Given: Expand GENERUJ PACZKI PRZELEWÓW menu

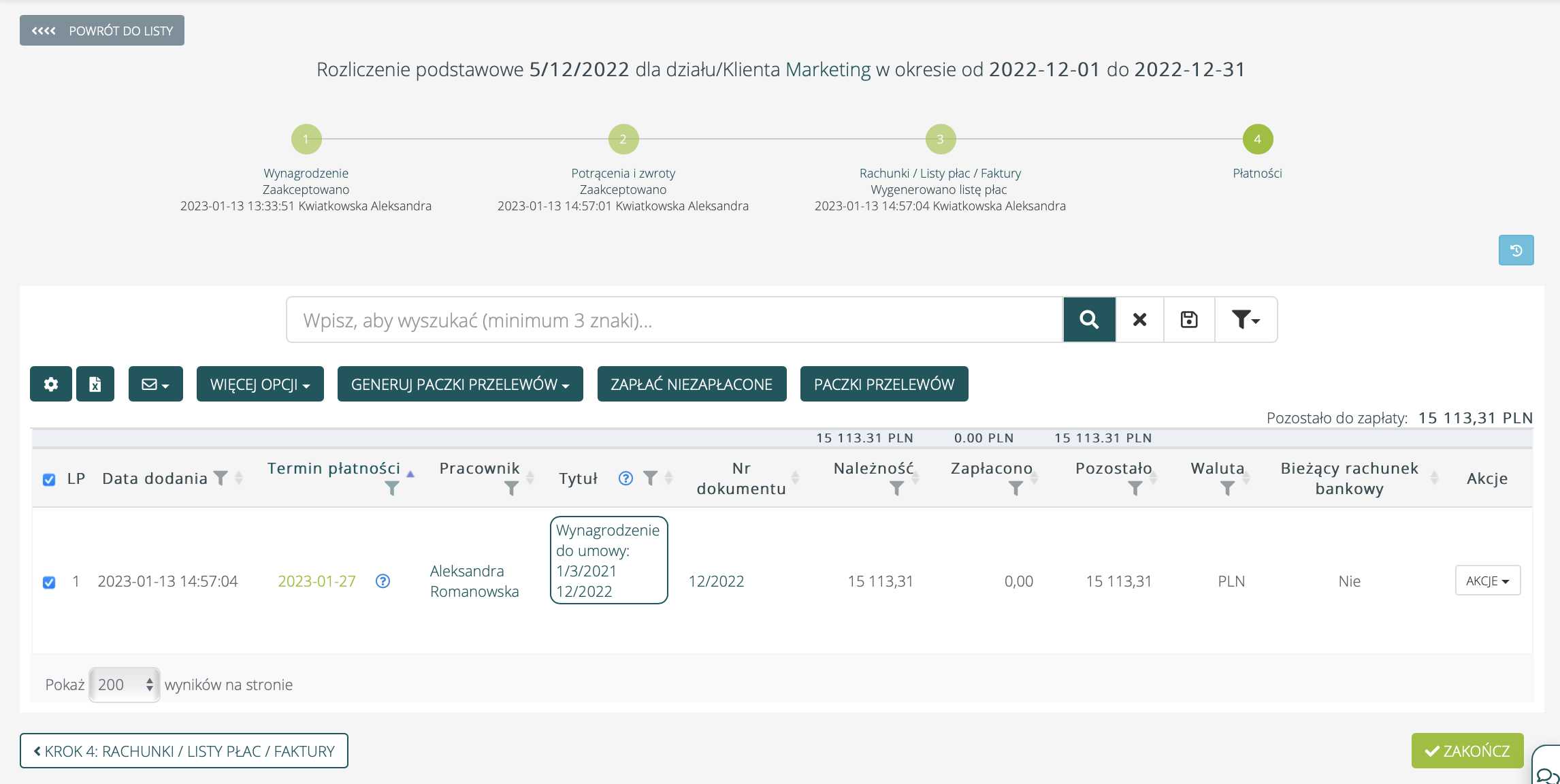Looking at the screenshot, I should point(460,384).
